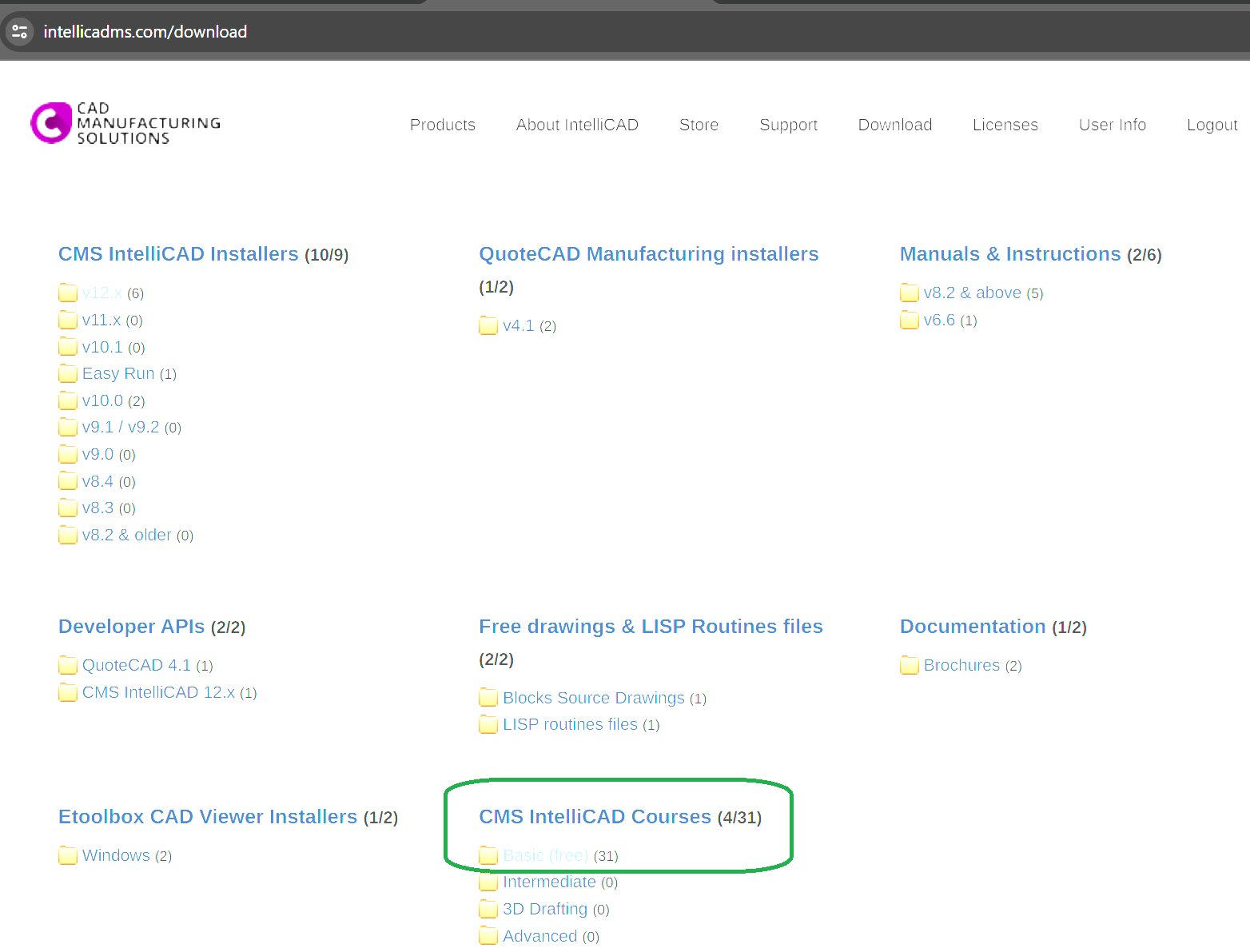Open the v4.1 QuoteCAD link
1250x952 pixels.
coord(518,326)
